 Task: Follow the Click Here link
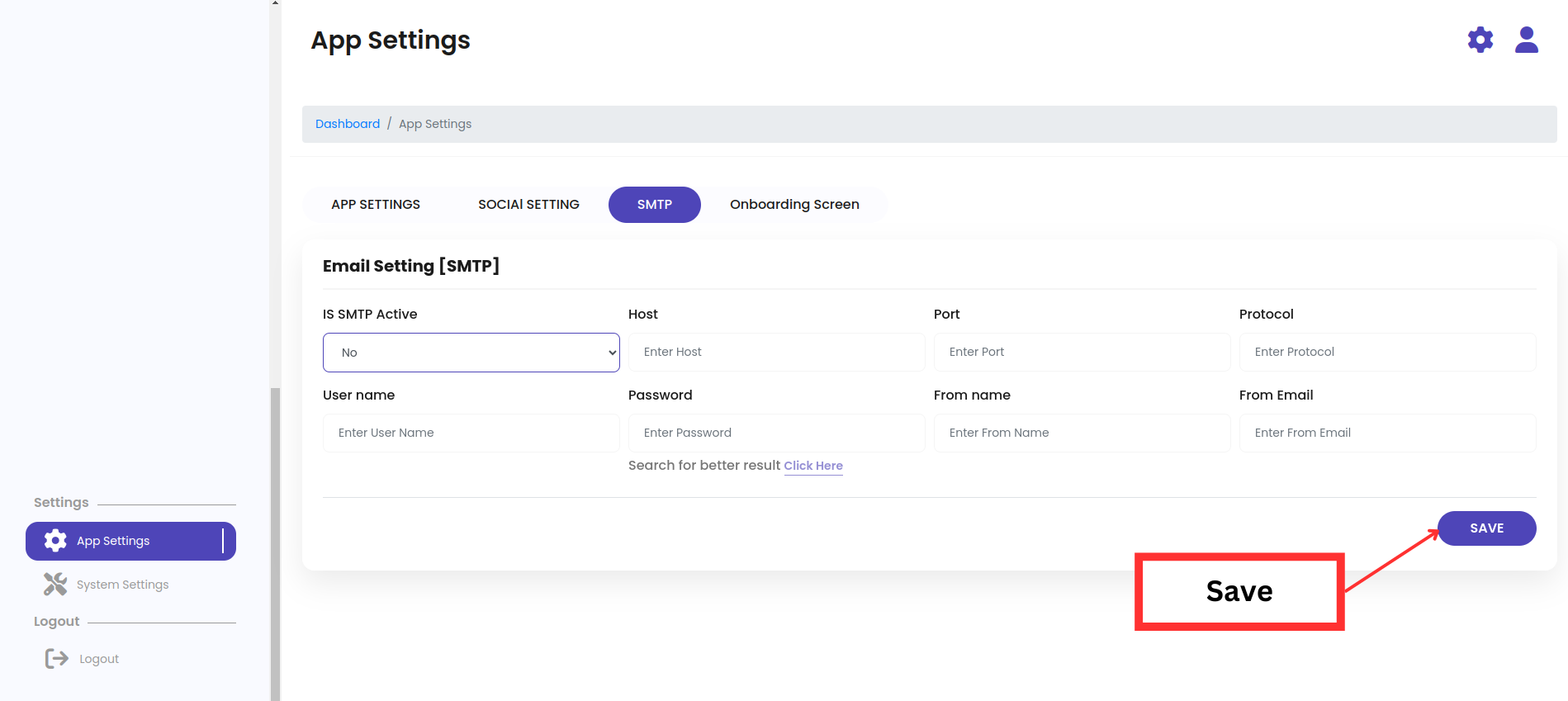point(812,466)
